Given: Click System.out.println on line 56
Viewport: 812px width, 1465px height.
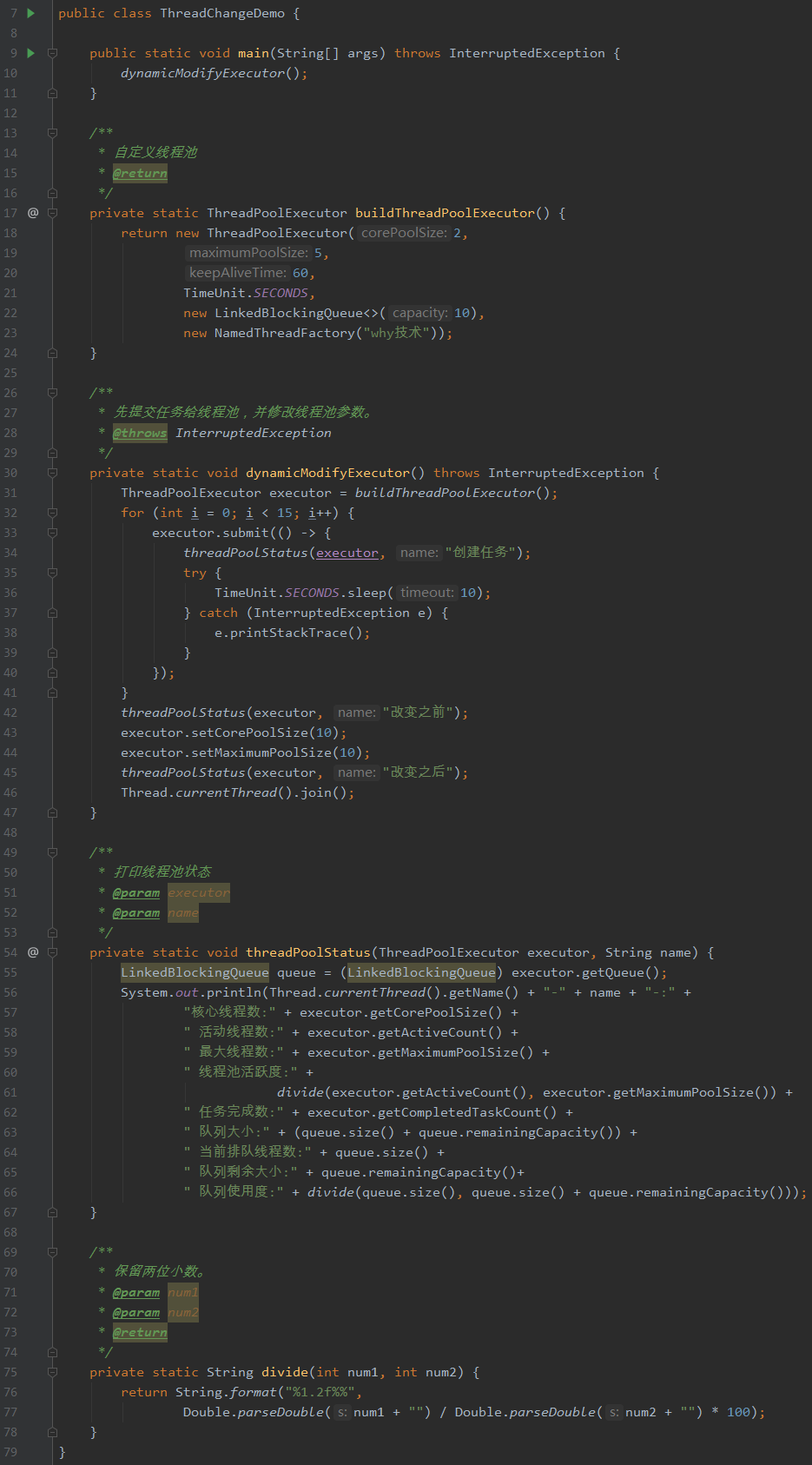Looking at the screenshot, I should (191, 992).
